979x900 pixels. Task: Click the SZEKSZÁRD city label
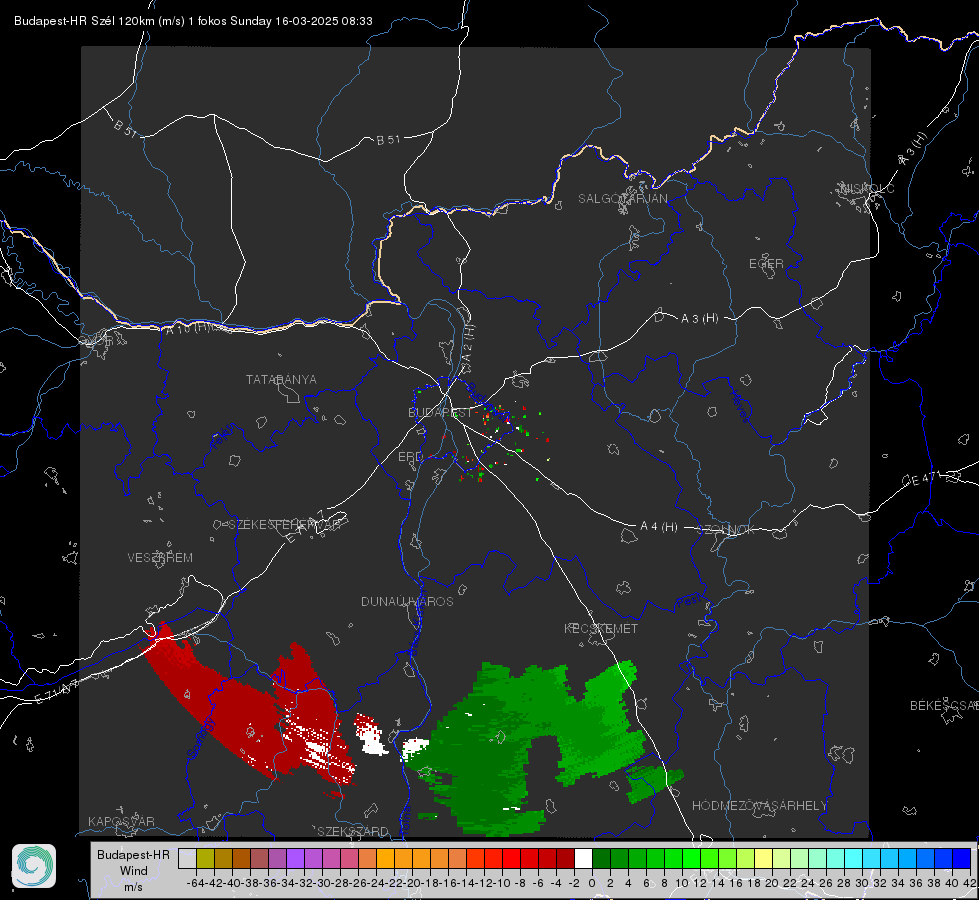click(x=353, y=831)
